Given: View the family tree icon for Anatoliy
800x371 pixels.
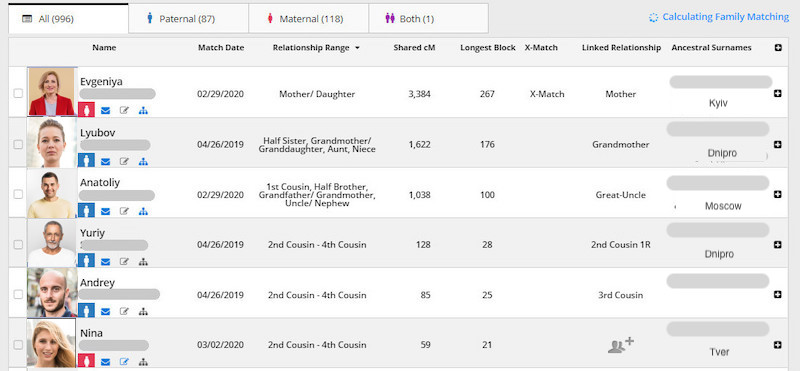Looking at the screenshot, I should 143,211.
